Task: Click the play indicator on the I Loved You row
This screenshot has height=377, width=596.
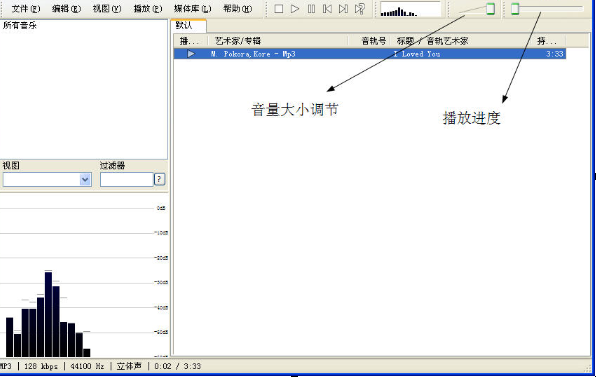Action: [191, 54]
